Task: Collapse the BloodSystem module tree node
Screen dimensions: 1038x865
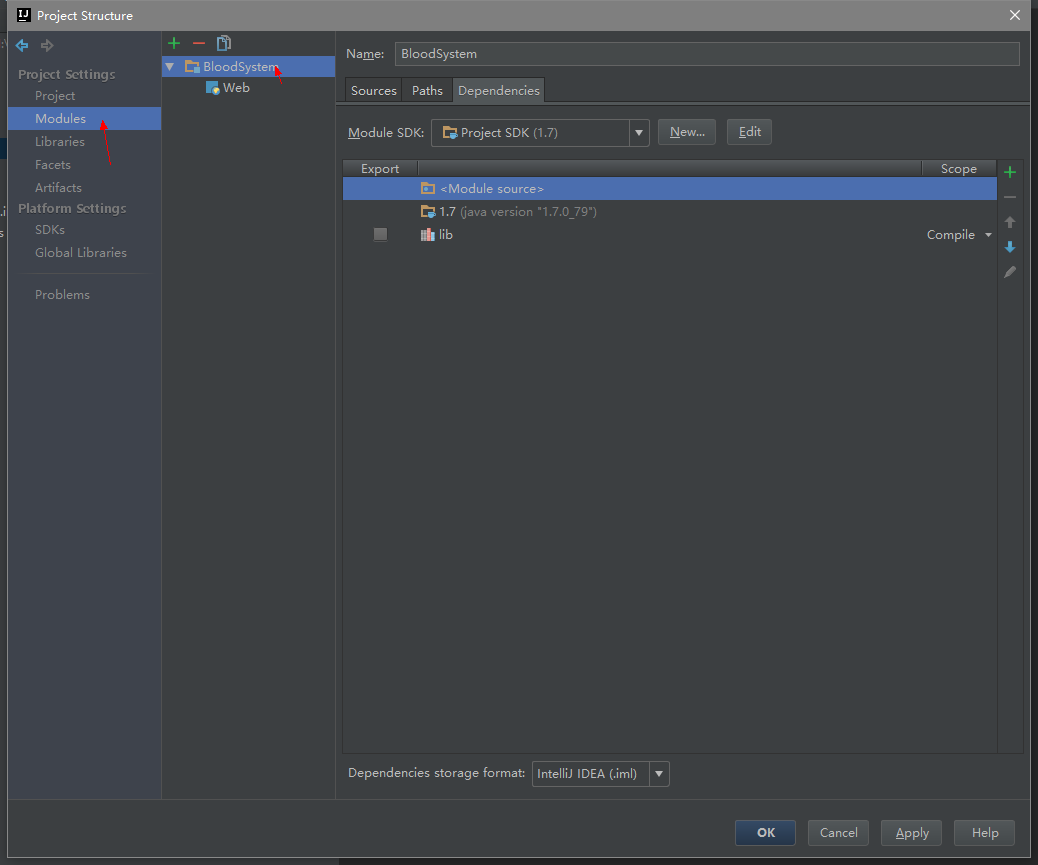Action: pos(170,66)
